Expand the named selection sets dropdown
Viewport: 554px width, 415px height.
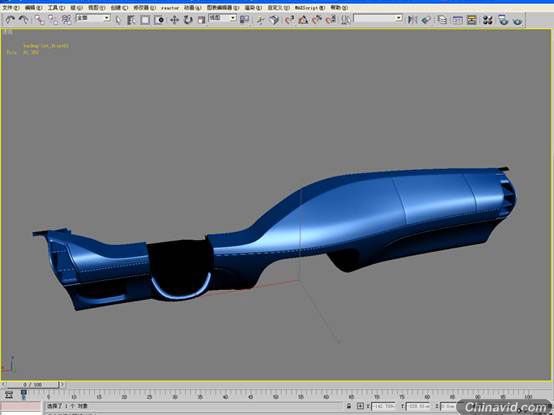pos(378,18)
